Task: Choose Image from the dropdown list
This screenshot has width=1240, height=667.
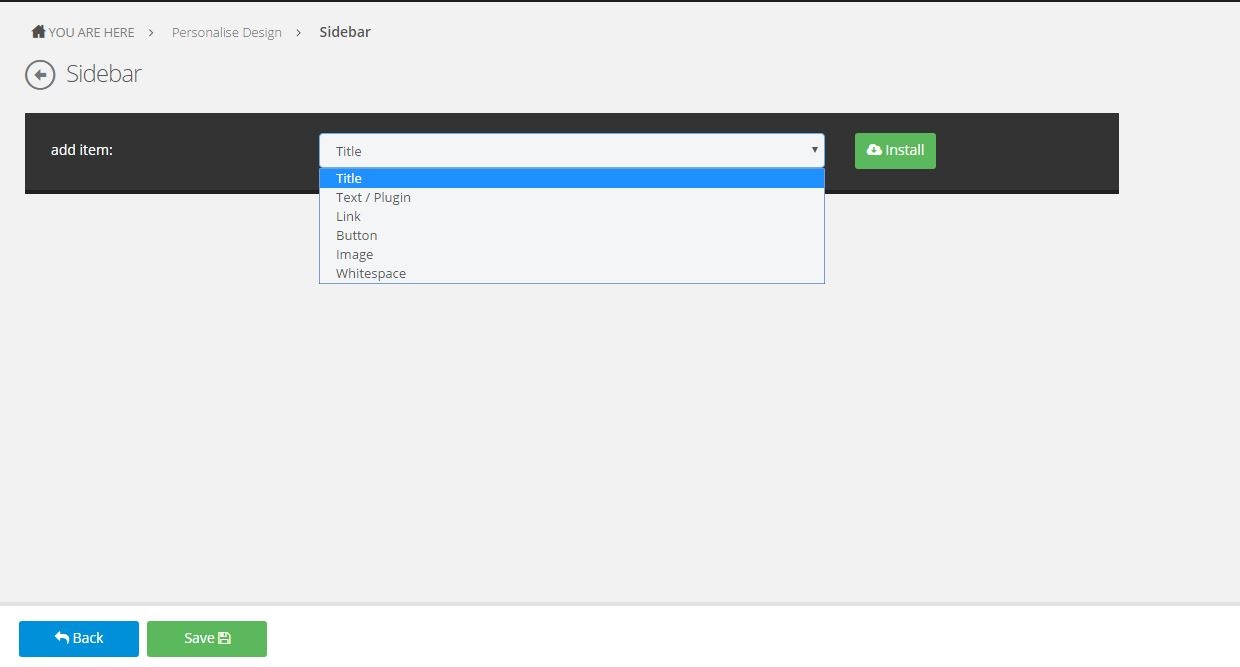Action: tap(572, 254)
